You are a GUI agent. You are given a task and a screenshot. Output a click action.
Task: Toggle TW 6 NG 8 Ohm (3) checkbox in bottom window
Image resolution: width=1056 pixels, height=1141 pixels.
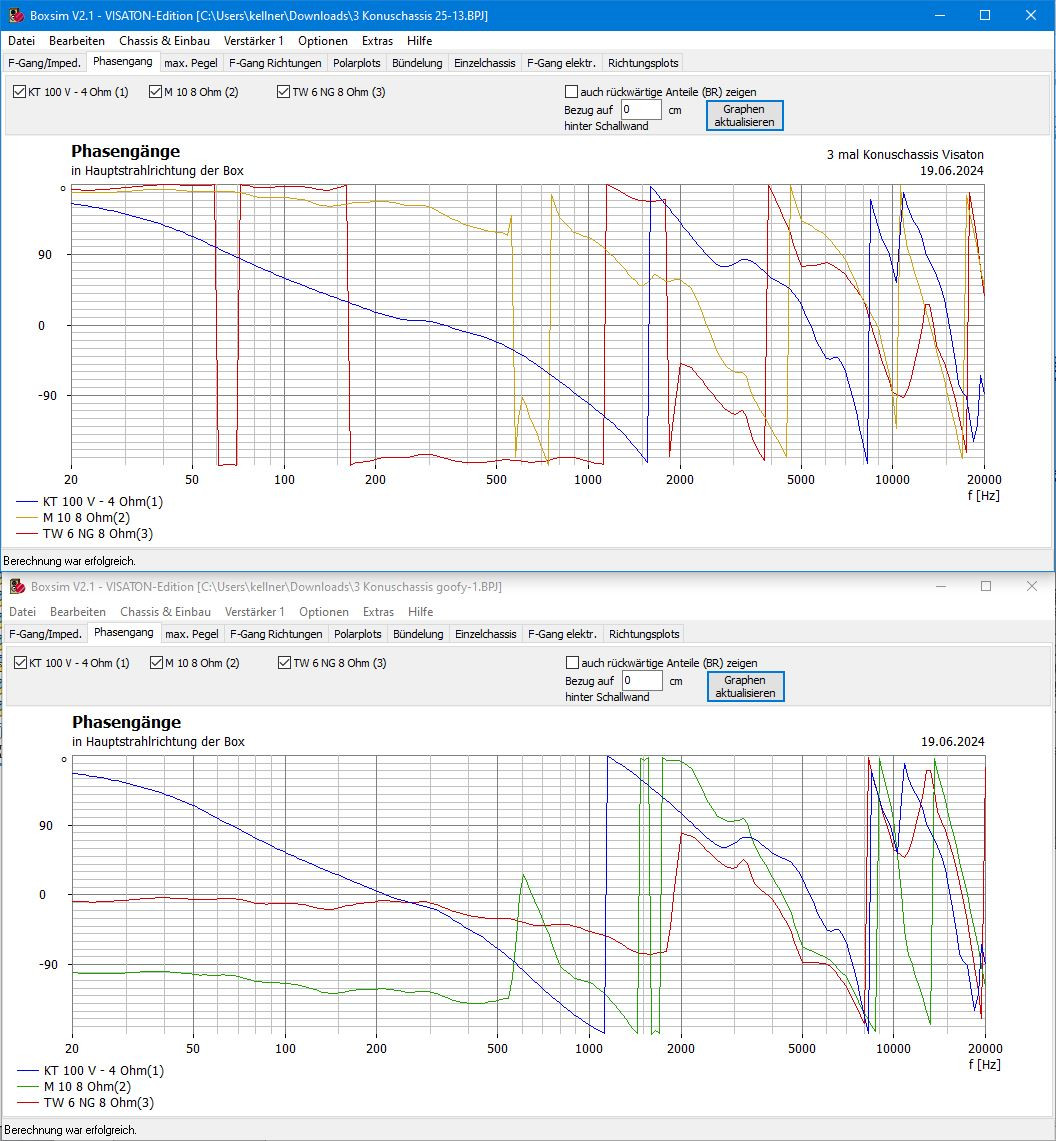tap(284, 663)
